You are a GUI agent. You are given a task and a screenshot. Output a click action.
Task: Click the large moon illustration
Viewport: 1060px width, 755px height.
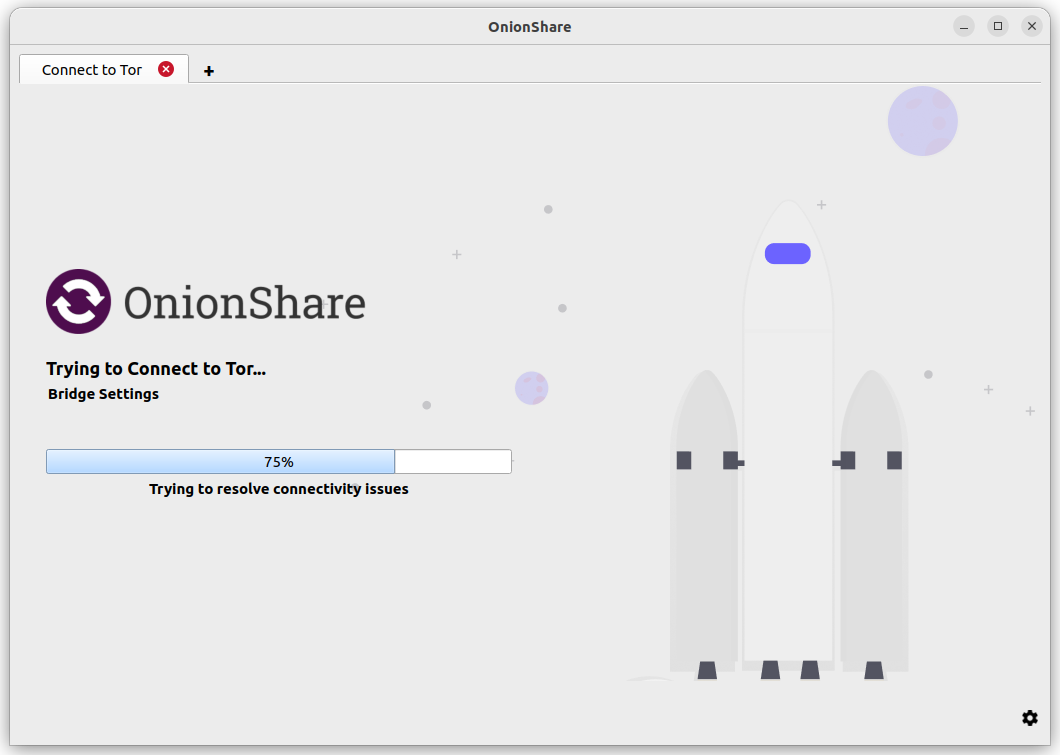click(x=923, y=121)
